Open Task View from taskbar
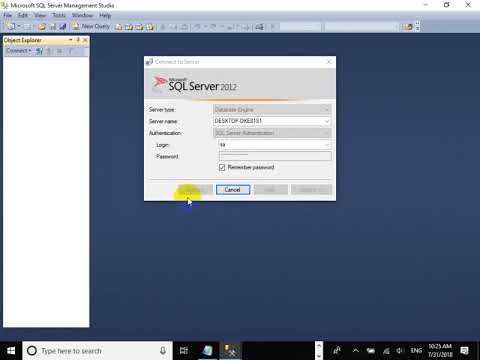This screenshot has height=360, width=480. pyautogui.click(x=184, y=351)
